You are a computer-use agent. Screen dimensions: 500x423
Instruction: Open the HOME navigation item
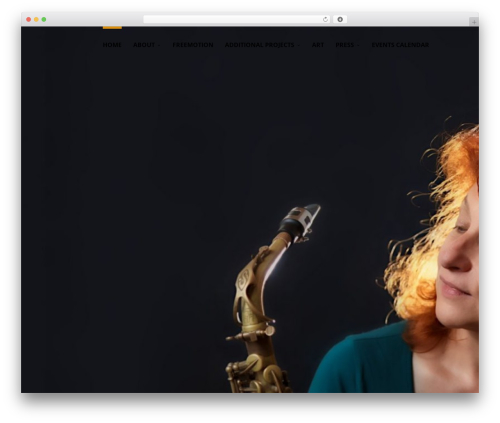pyautogui.click(x=112, y=45)
